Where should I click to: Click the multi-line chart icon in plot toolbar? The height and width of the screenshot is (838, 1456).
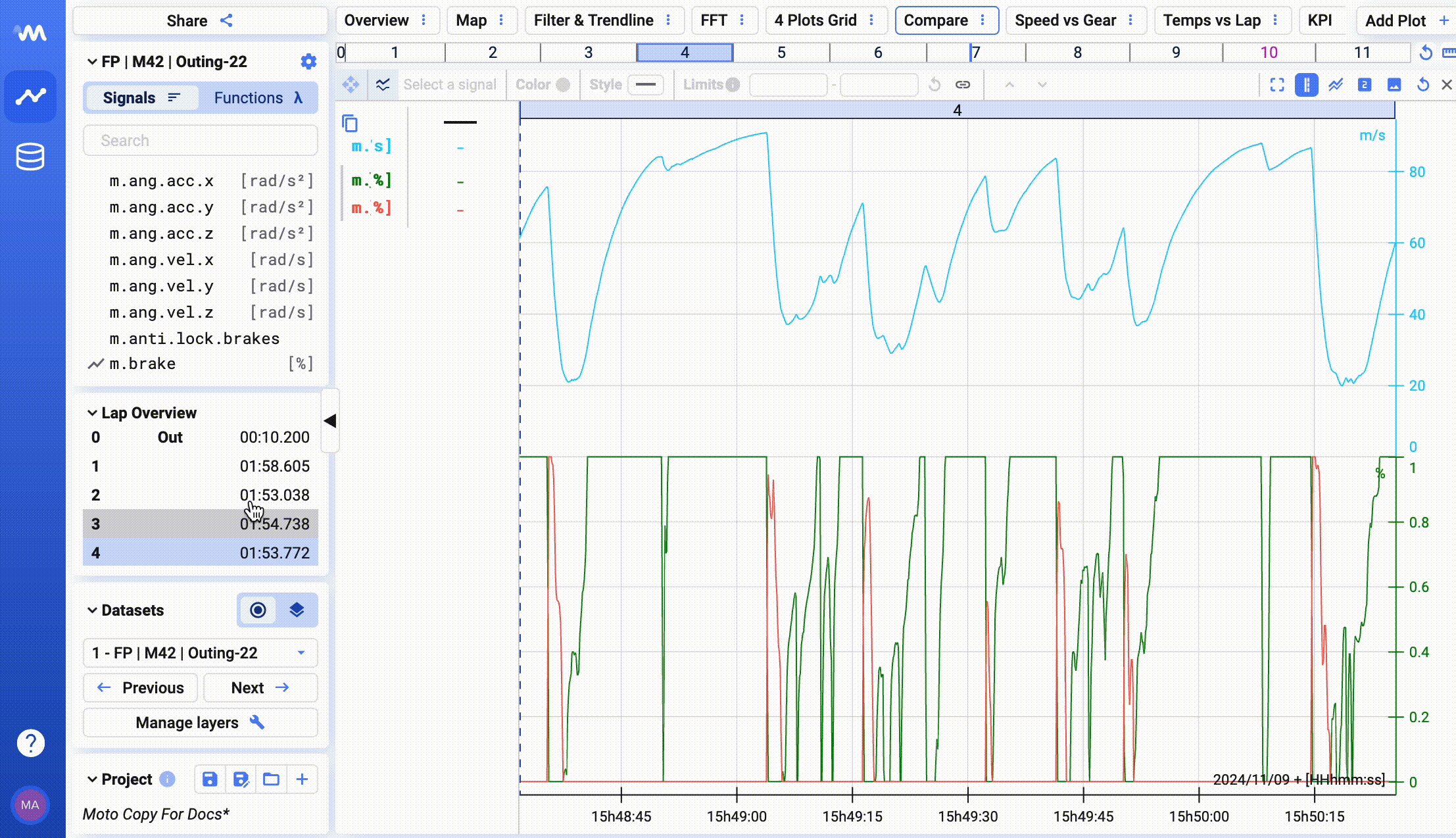(1336, 85)
